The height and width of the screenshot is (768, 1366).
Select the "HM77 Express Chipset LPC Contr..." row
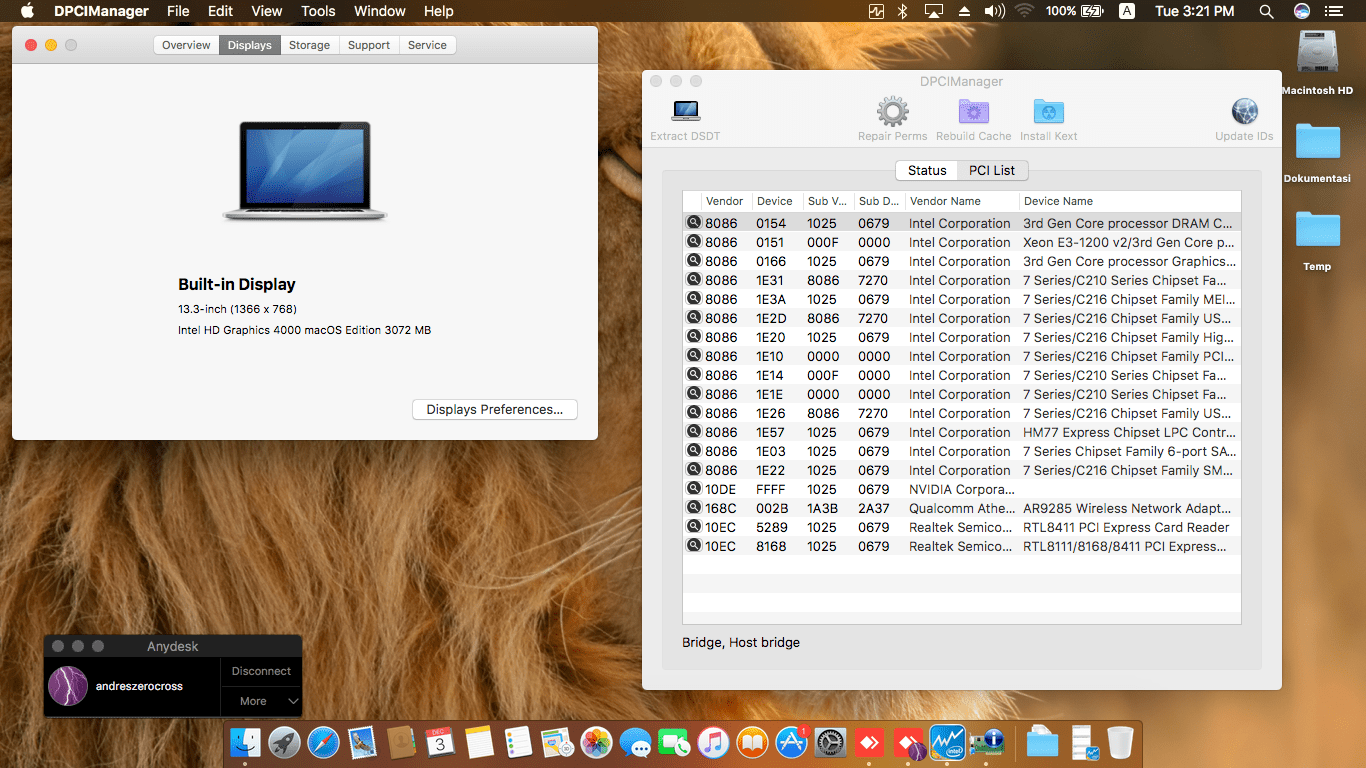[x=962, y=432]
